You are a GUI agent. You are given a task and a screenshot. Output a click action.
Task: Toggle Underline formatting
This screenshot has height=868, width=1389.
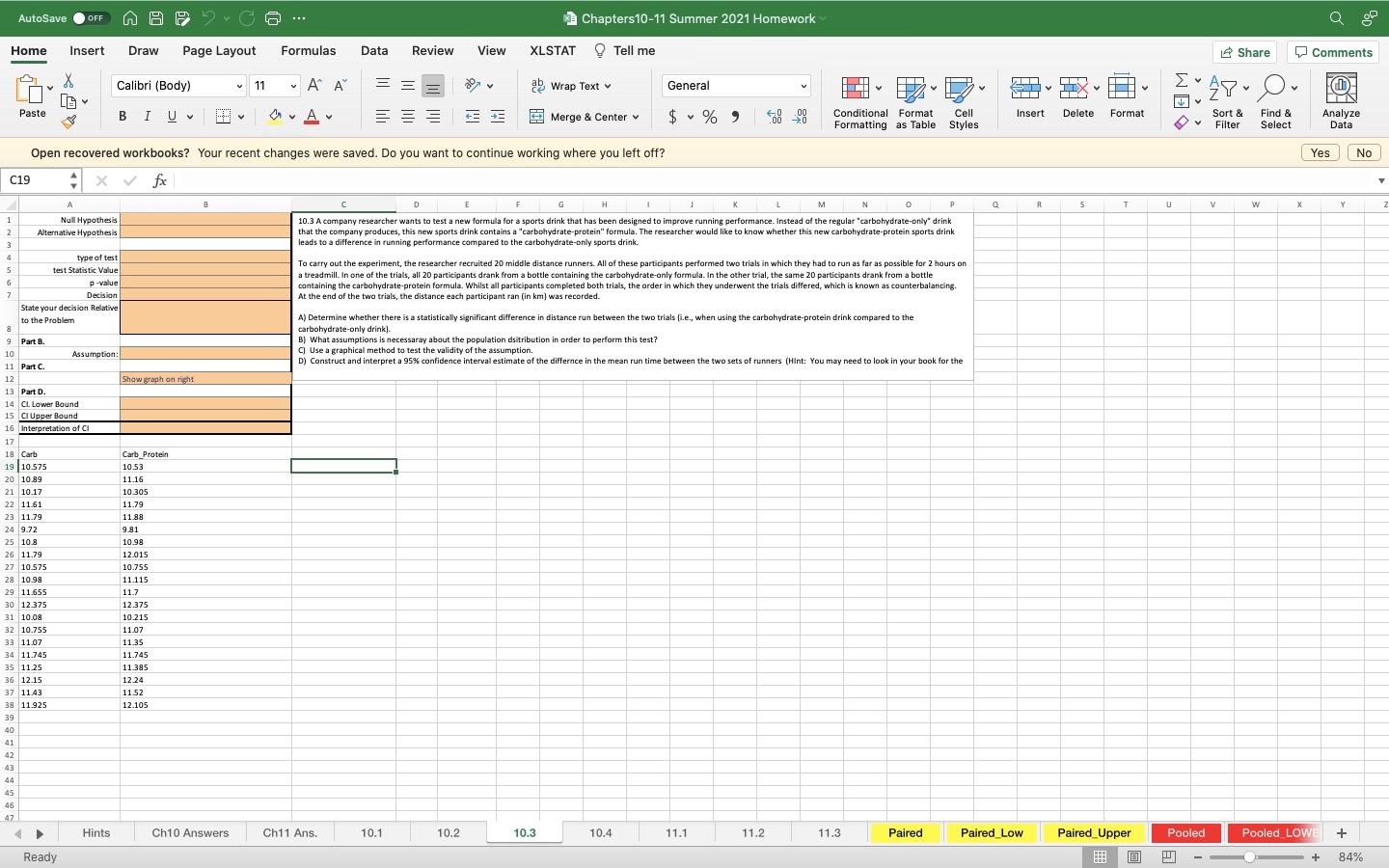click(172, 117)
